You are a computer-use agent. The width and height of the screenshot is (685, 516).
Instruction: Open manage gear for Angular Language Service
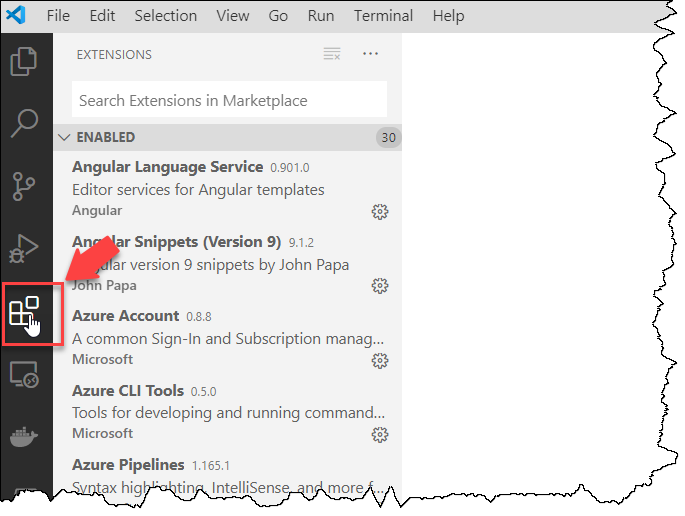point(380,211)
